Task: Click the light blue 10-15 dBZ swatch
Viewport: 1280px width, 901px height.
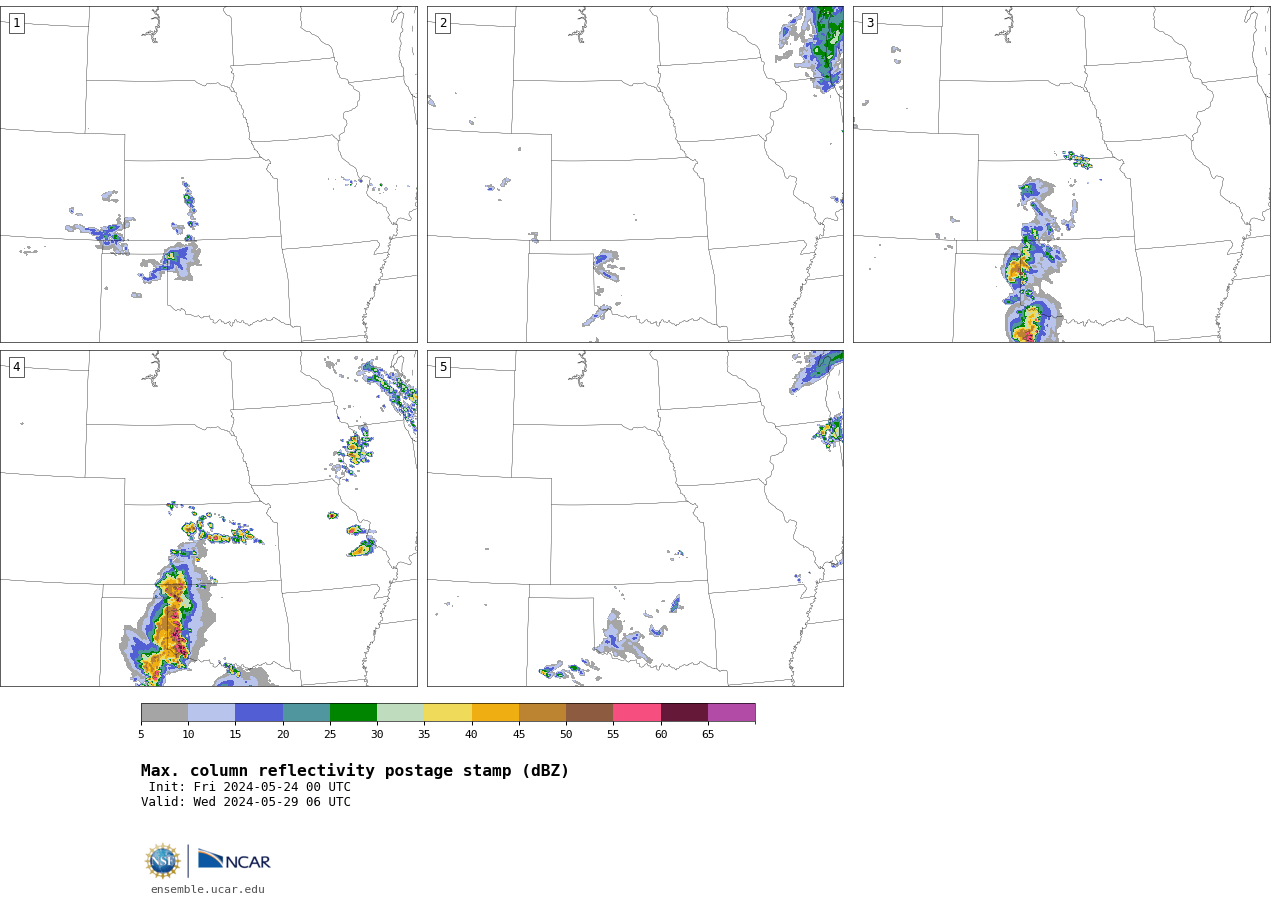Action: 211,713
